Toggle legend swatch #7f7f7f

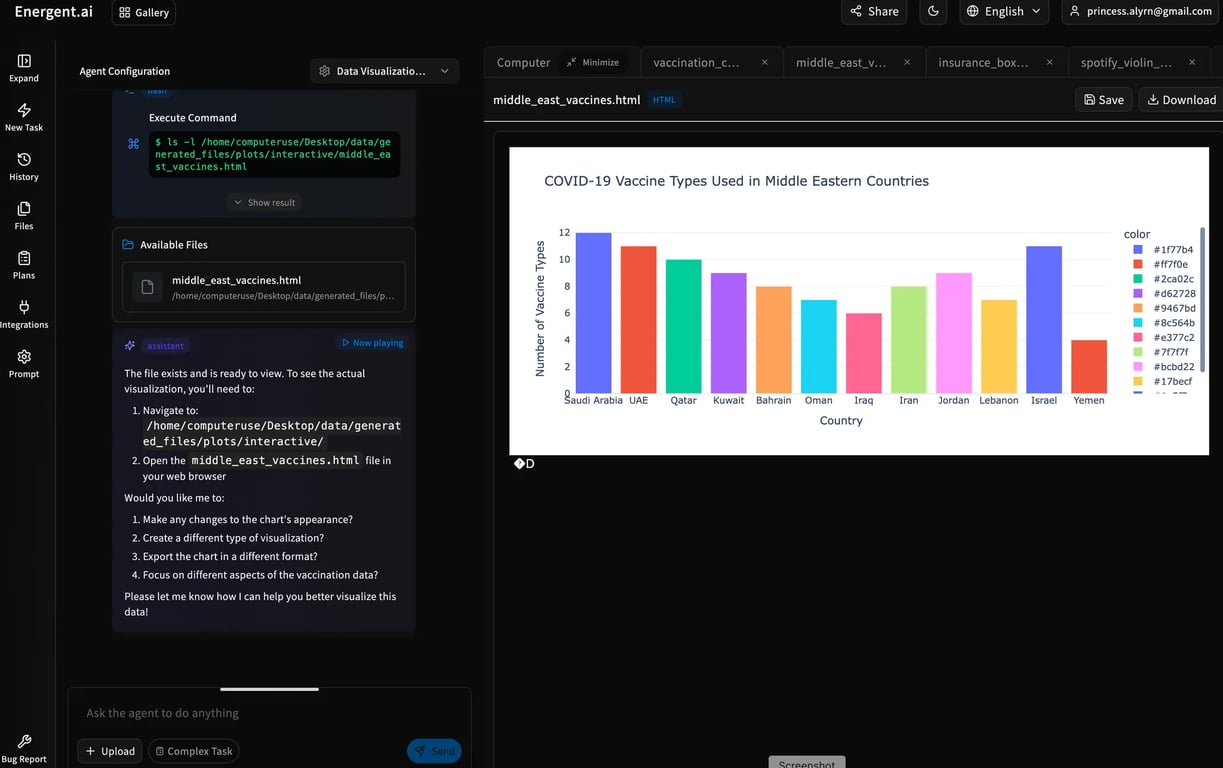click(1138, 352)
